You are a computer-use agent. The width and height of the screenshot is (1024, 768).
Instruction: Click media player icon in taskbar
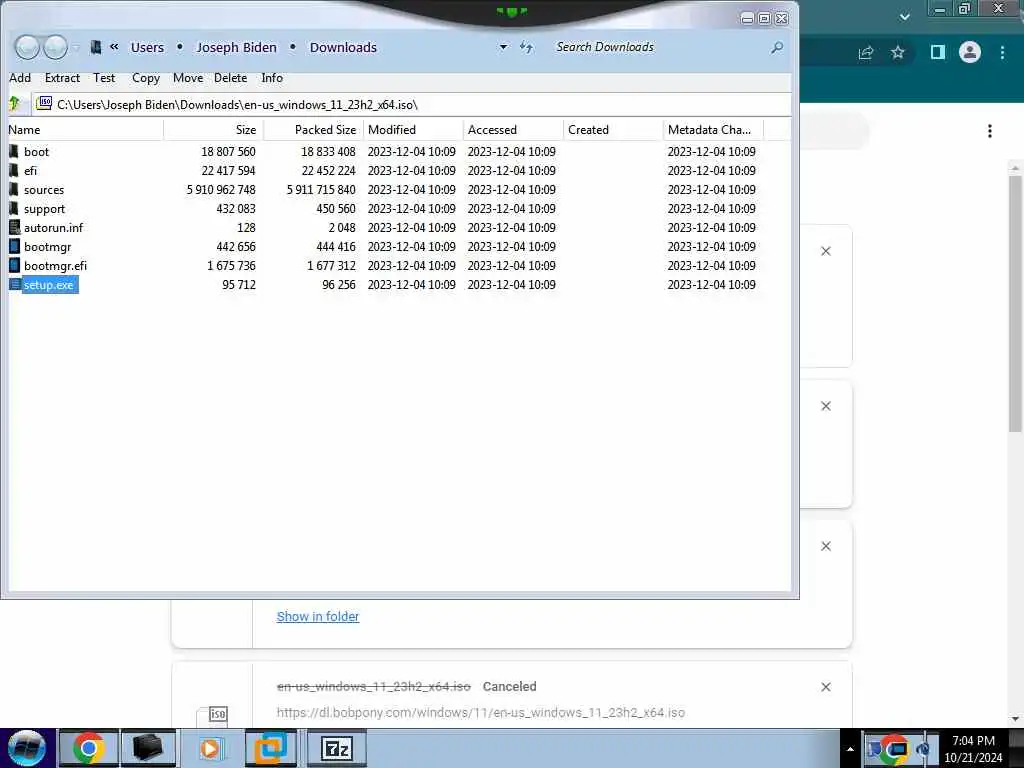click(210, 748)
